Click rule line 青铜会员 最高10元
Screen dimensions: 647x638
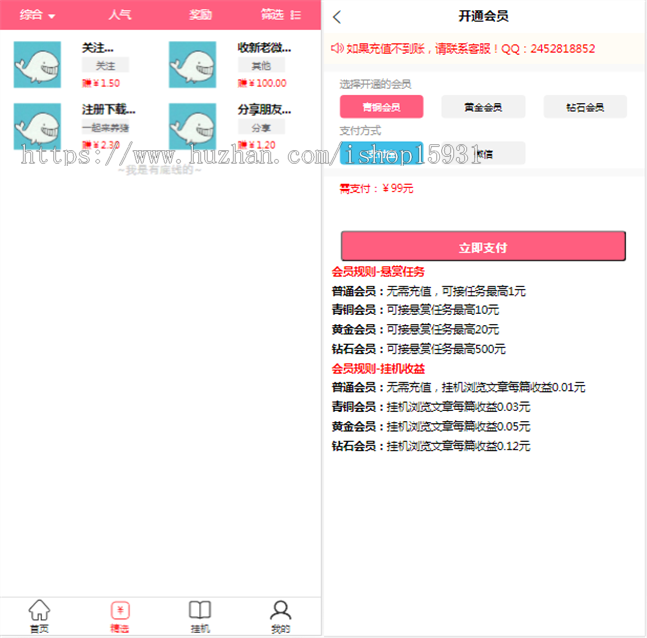click(x=415, y=310)
